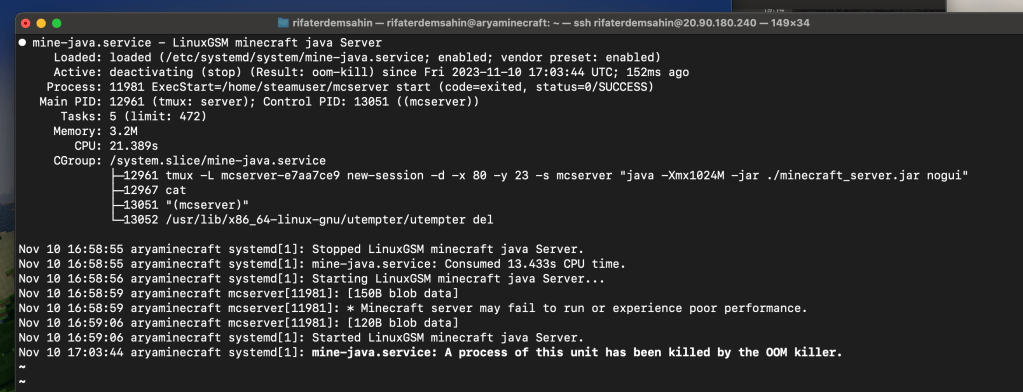Click the 'Minecraft server may fail to run' log line
1023x392 pixels.
[413, 308]
